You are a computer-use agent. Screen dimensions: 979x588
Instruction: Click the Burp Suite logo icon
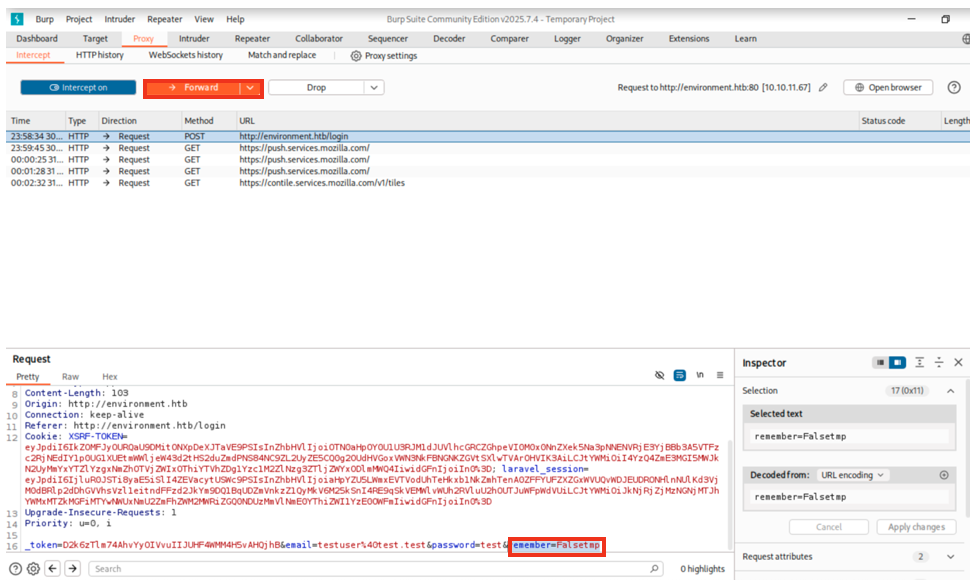point(17,19)
